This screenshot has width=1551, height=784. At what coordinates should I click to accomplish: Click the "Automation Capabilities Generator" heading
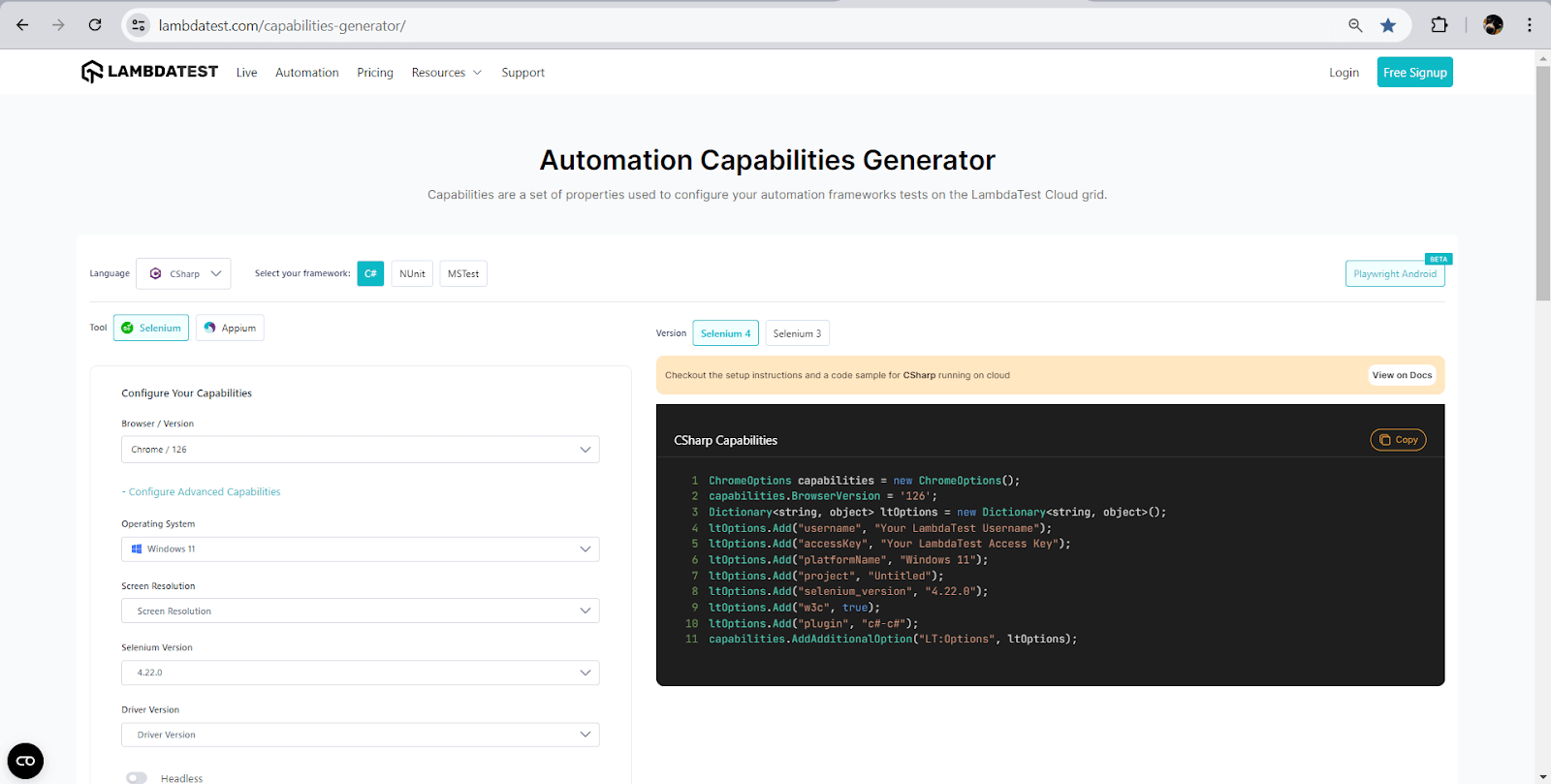[767, 160]
